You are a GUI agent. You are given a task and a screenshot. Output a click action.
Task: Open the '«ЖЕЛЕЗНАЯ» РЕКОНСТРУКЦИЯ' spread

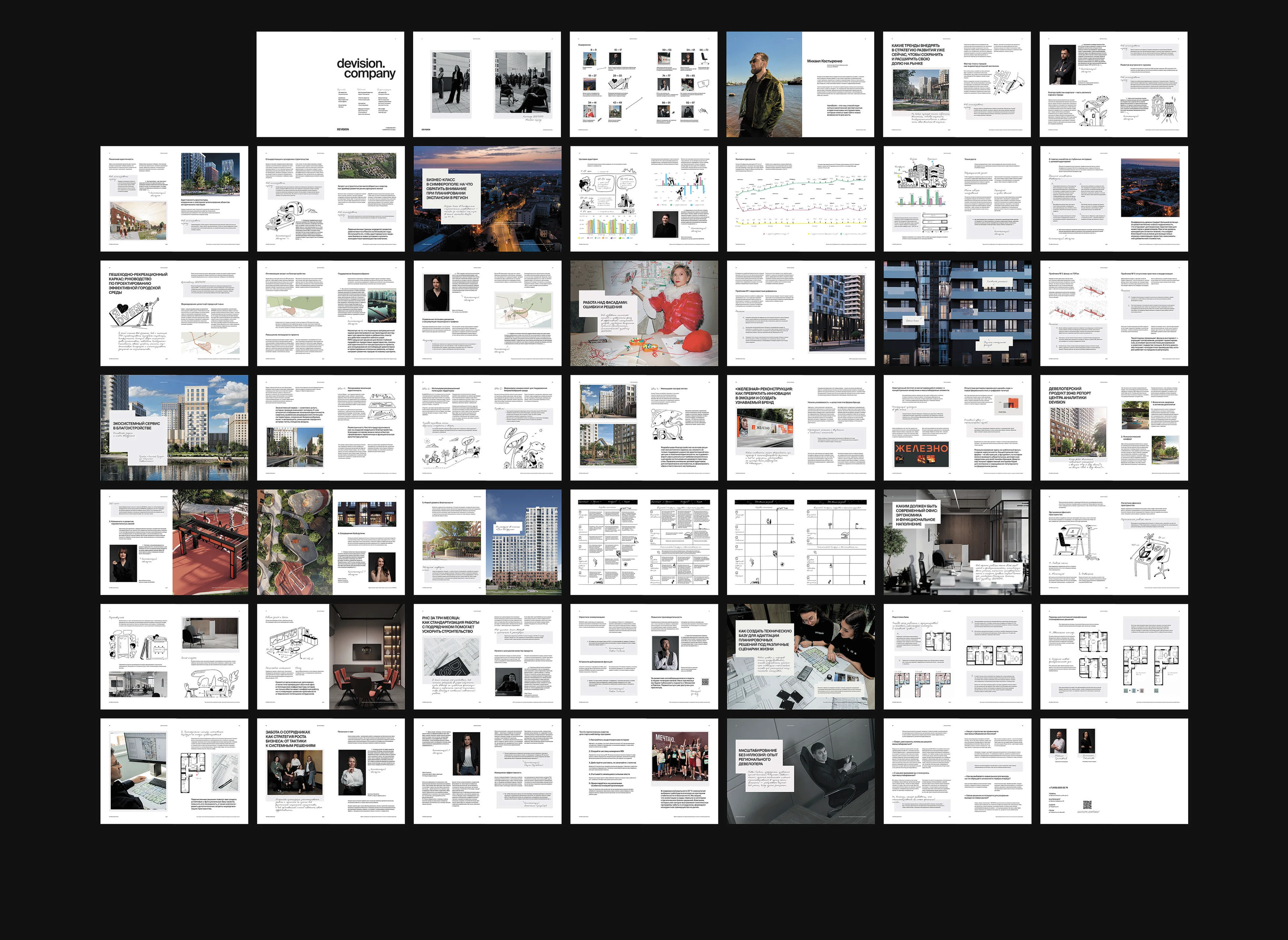[801, 428]
